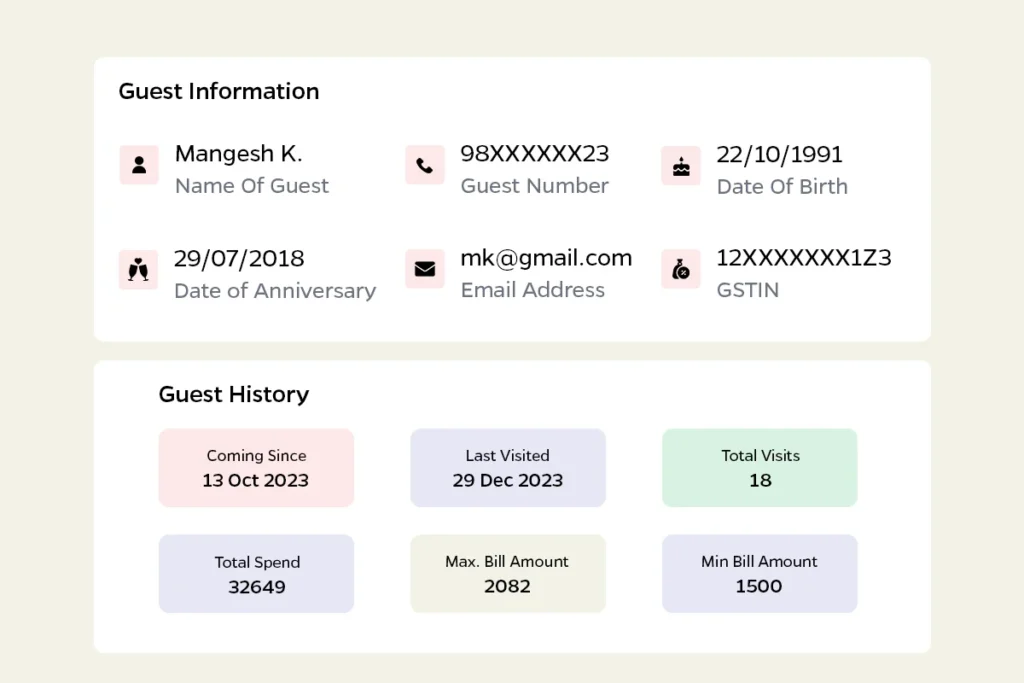Image resolution: width=1024 pixels, height=683 pixels.
Task: Click the money bag GSTIN icon
Action: pos(681,268)
